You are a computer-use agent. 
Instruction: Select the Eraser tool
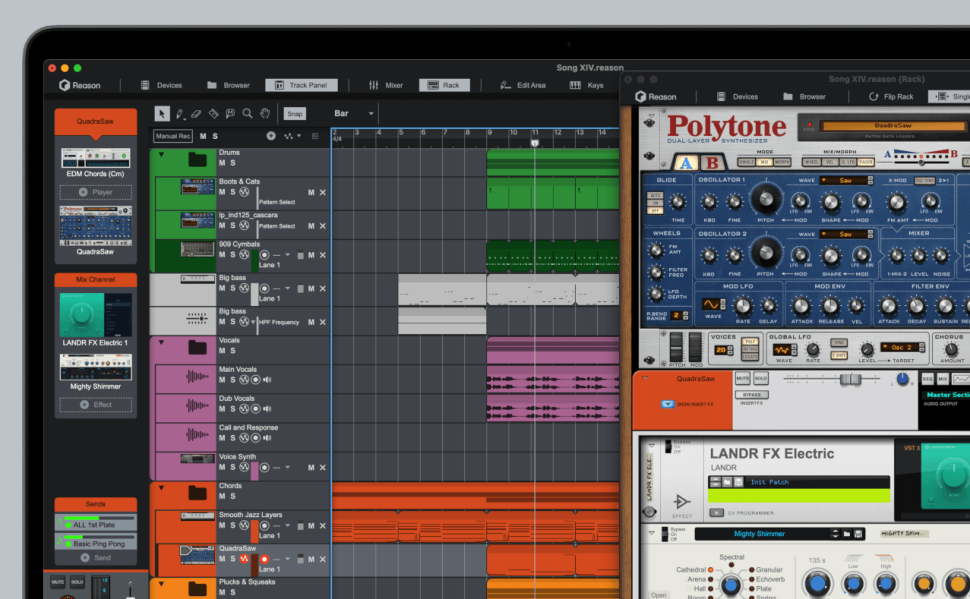[x=196, y=114]
